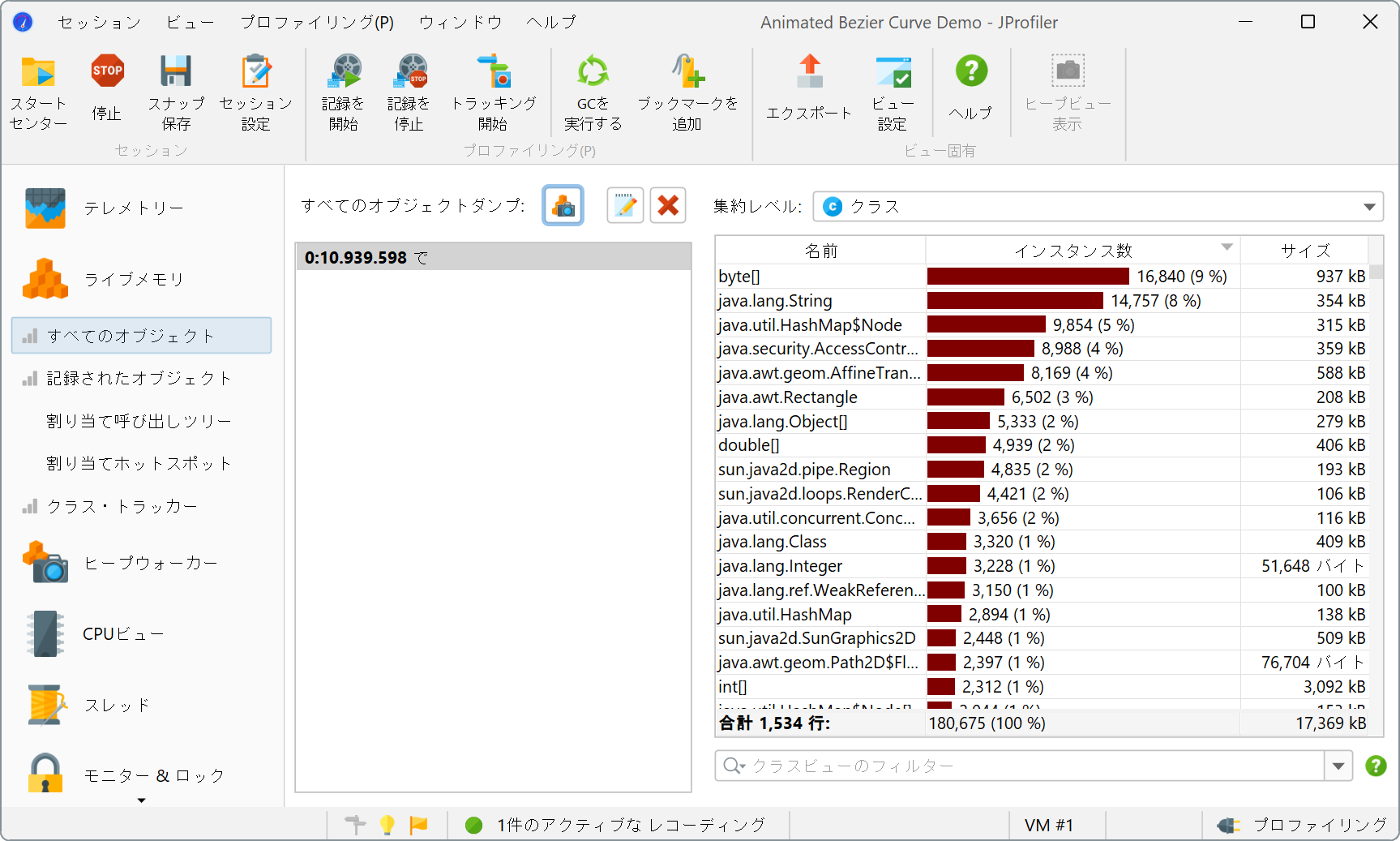Click the 記録を開始 recording icon
1400x841 pixels.
coord(343,92)
